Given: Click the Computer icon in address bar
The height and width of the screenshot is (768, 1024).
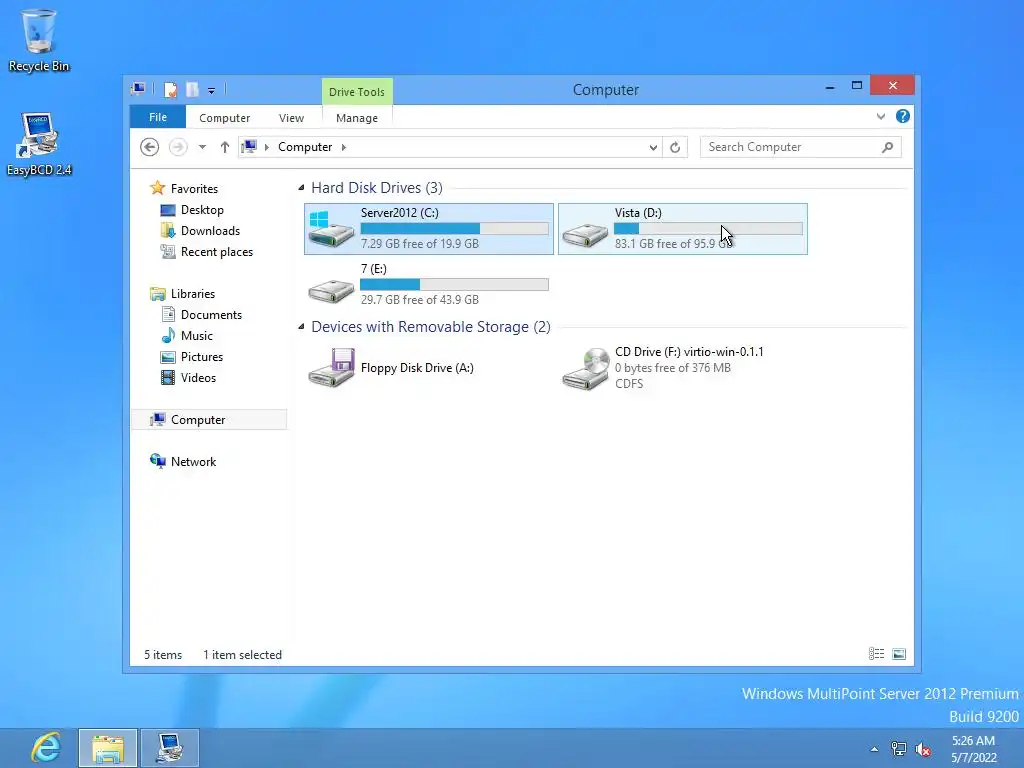Looking at the screenshot, I should (x=249, y=146).
